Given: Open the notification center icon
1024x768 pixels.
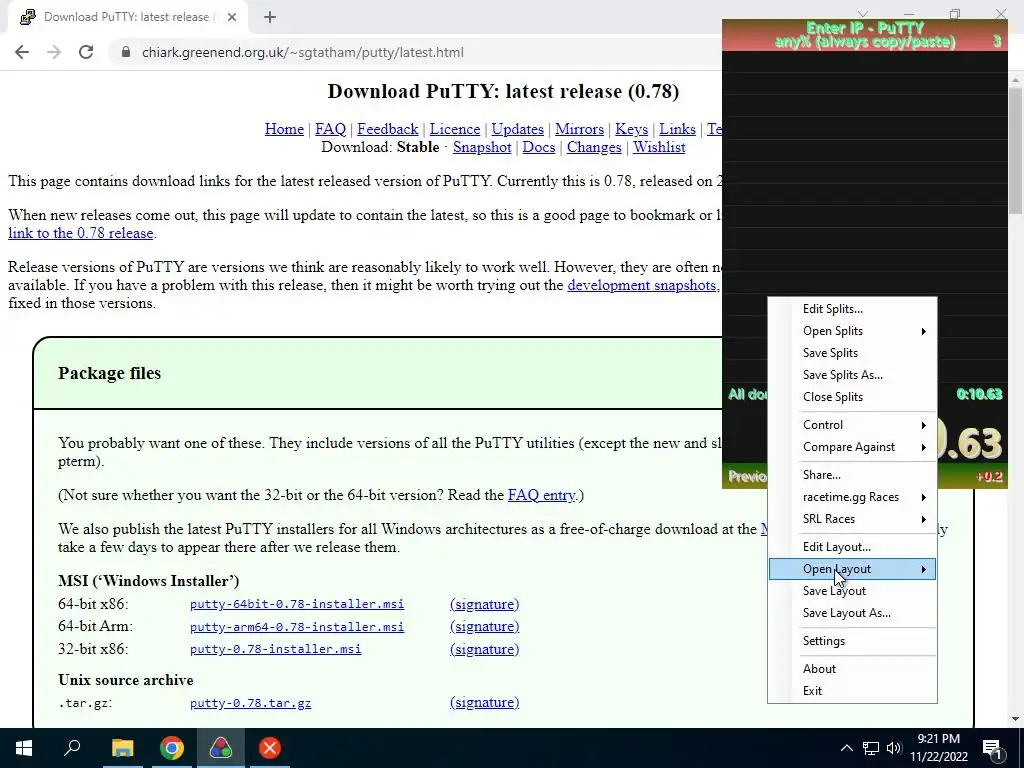Looking at the screenshot, I should pos(993,748).
